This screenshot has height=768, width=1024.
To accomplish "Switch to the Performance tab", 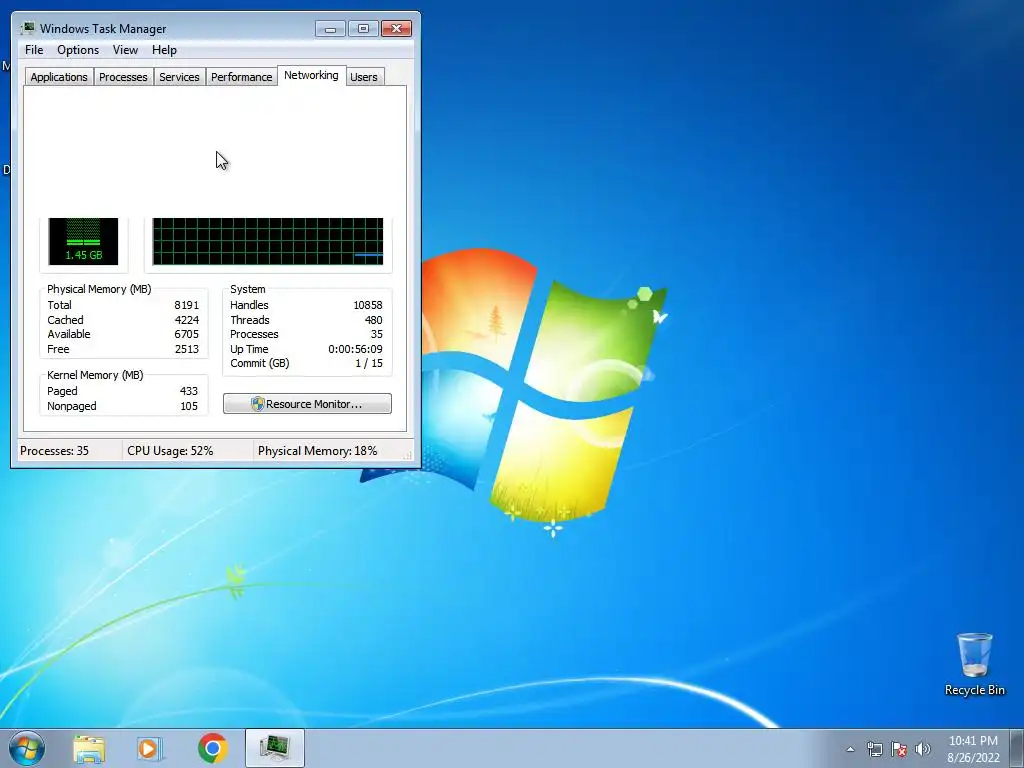I will pos(241,77).
